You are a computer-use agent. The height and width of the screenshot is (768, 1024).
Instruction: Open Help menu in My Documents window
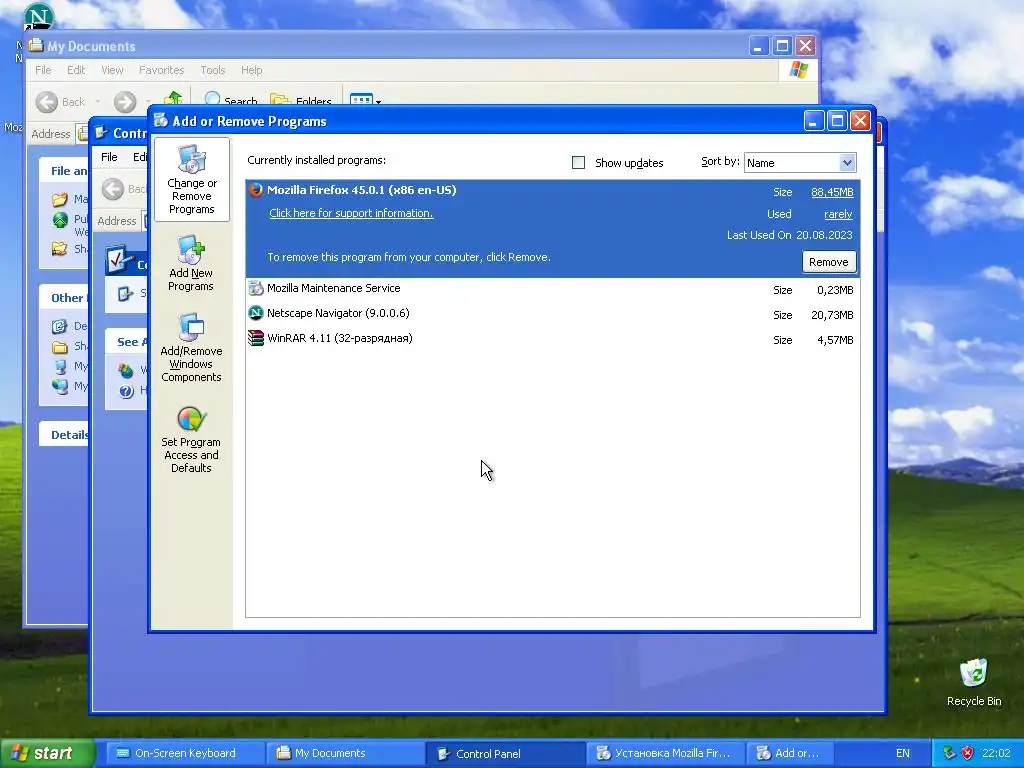tap(251, 70)
